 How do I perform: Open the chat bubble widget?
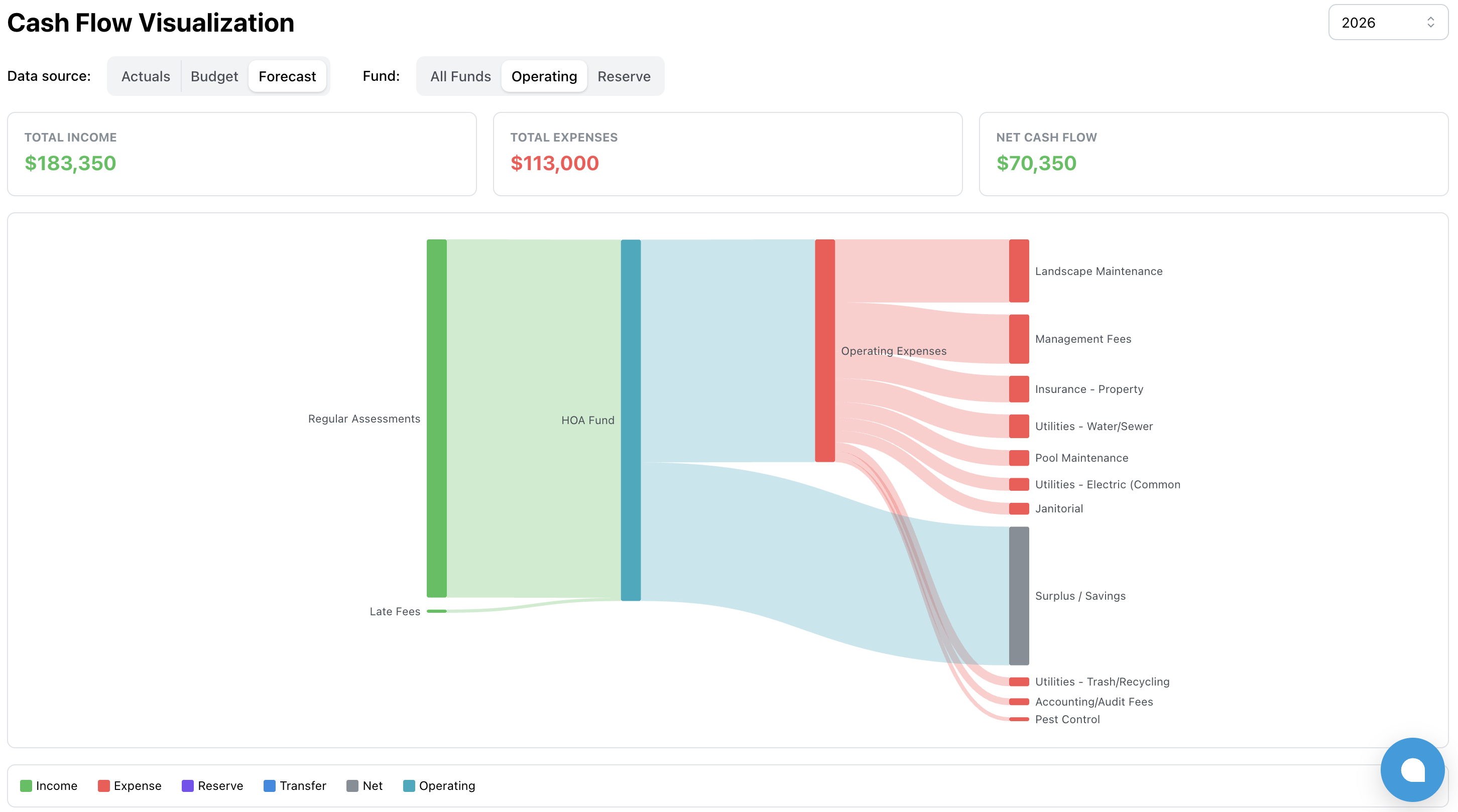click(1412, 769)
